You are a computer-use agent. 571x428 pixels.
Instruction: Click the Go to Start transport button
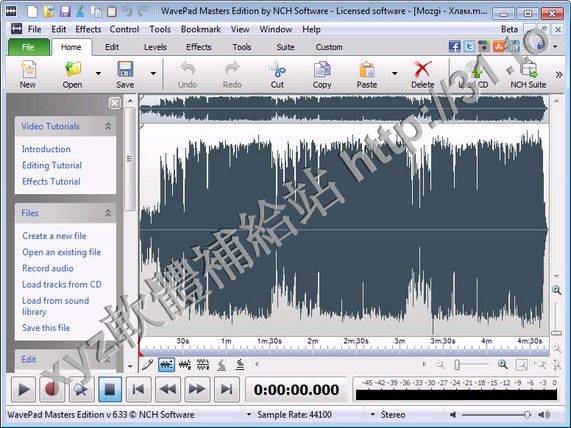(x=138, y=389)
